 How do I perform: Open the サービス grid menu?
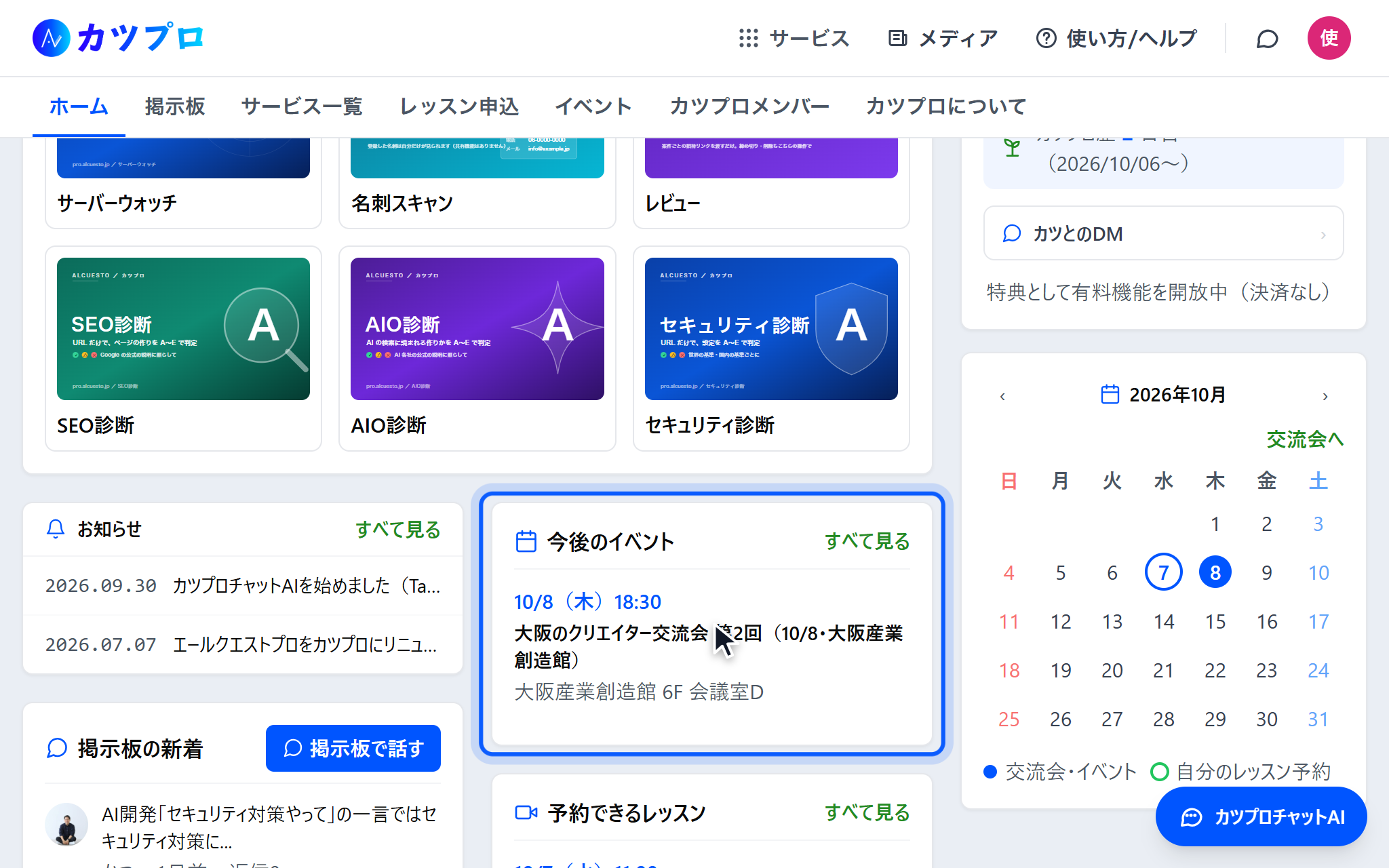tap(794, 38)
